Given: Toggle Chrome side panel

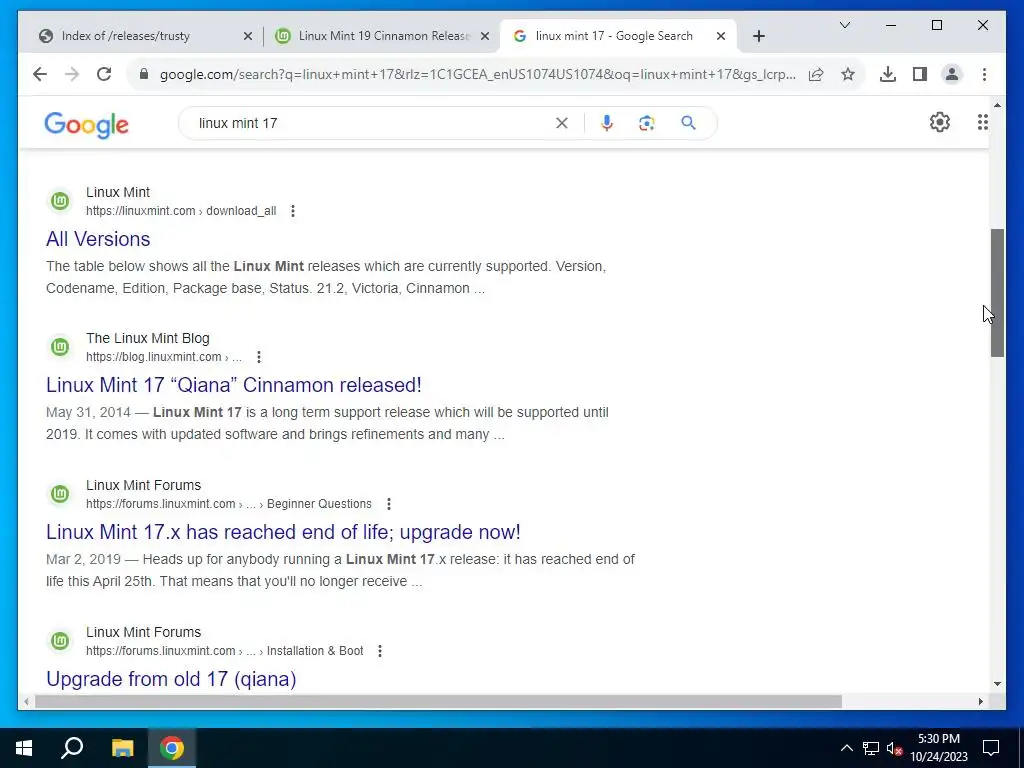Looking at the screenshot, I should click(x=920, y=74).
